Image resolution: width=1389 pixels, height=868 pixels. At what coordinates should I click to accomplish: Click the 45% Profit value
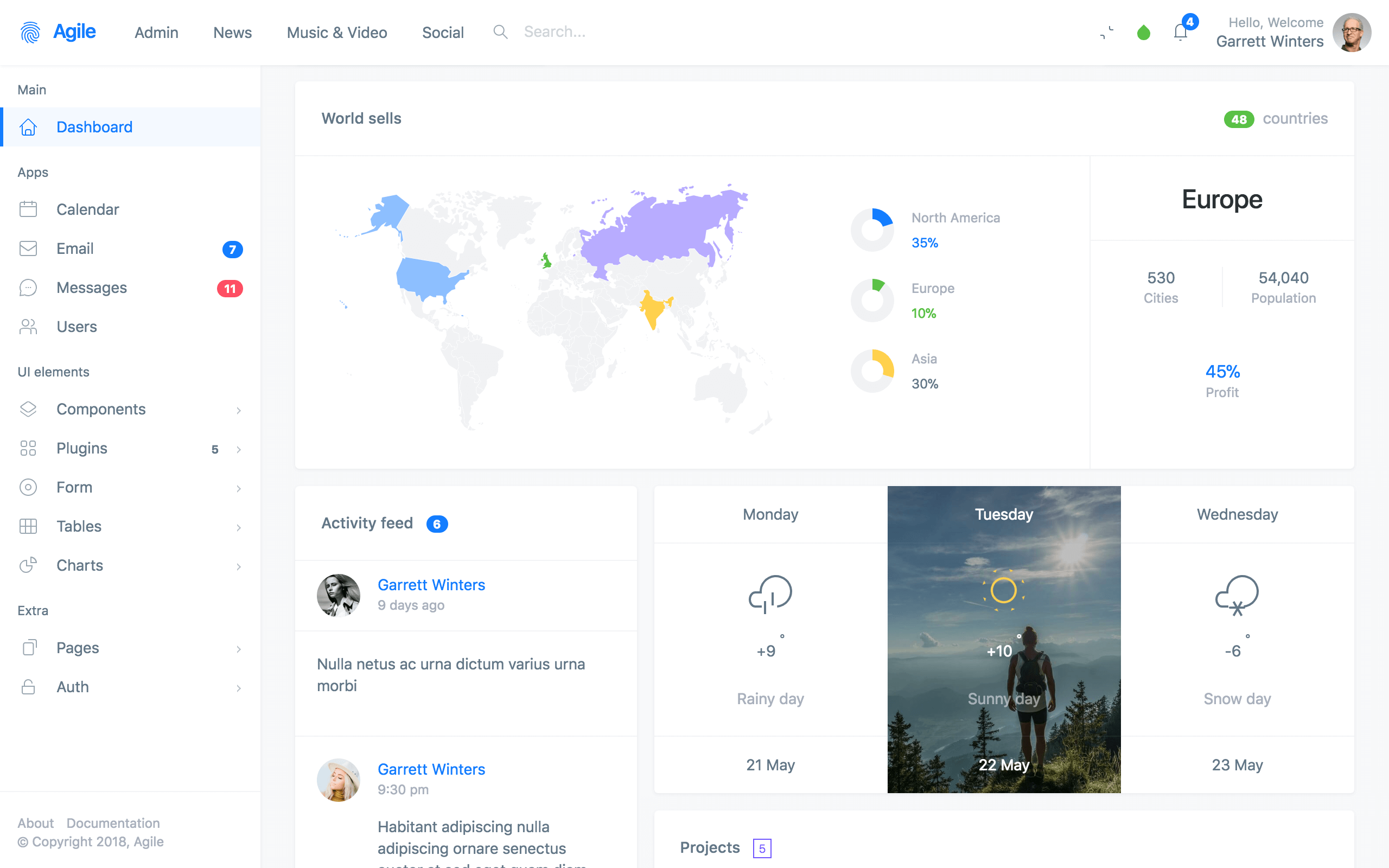click(1222, 372)
